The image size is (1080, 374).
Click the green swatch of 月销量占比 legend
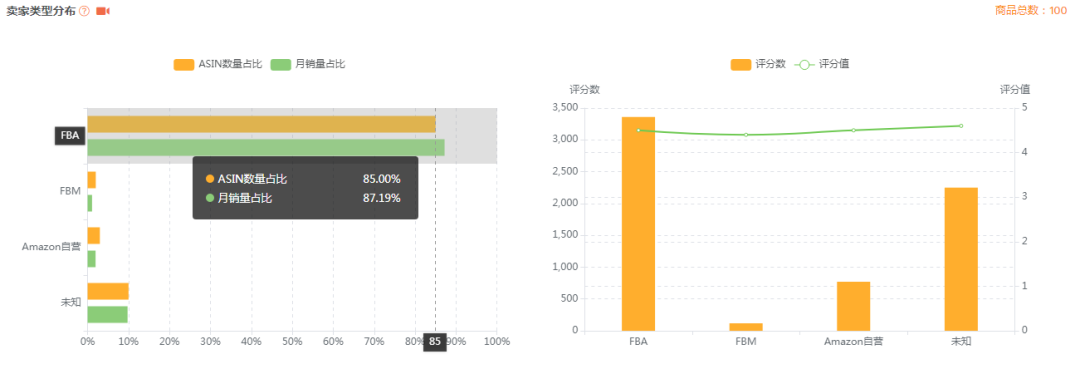pos(280,64)
